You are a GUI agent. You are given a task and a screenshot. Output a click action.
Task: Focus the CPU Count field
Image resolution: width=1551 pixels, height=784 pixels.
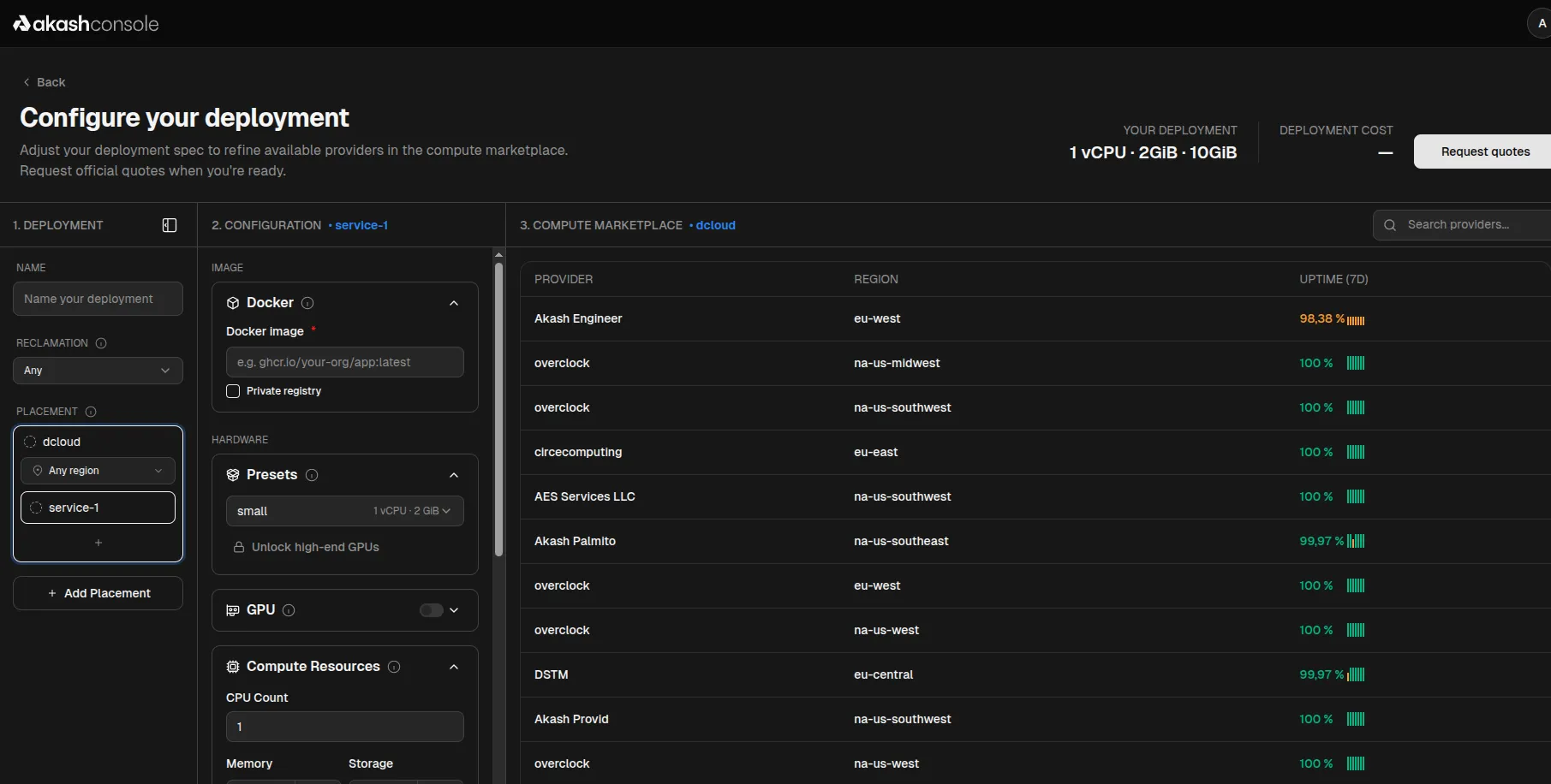[344, 727]
